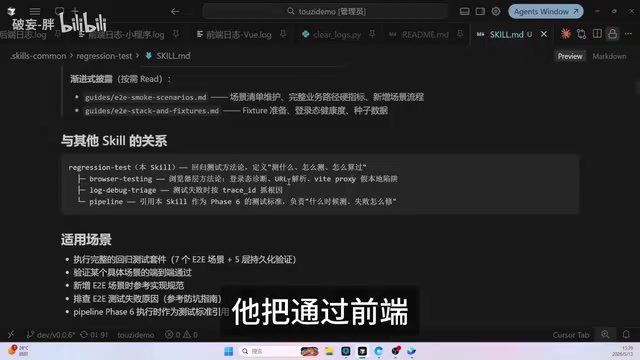Open regression-test breadcrumb

[104, 56]
